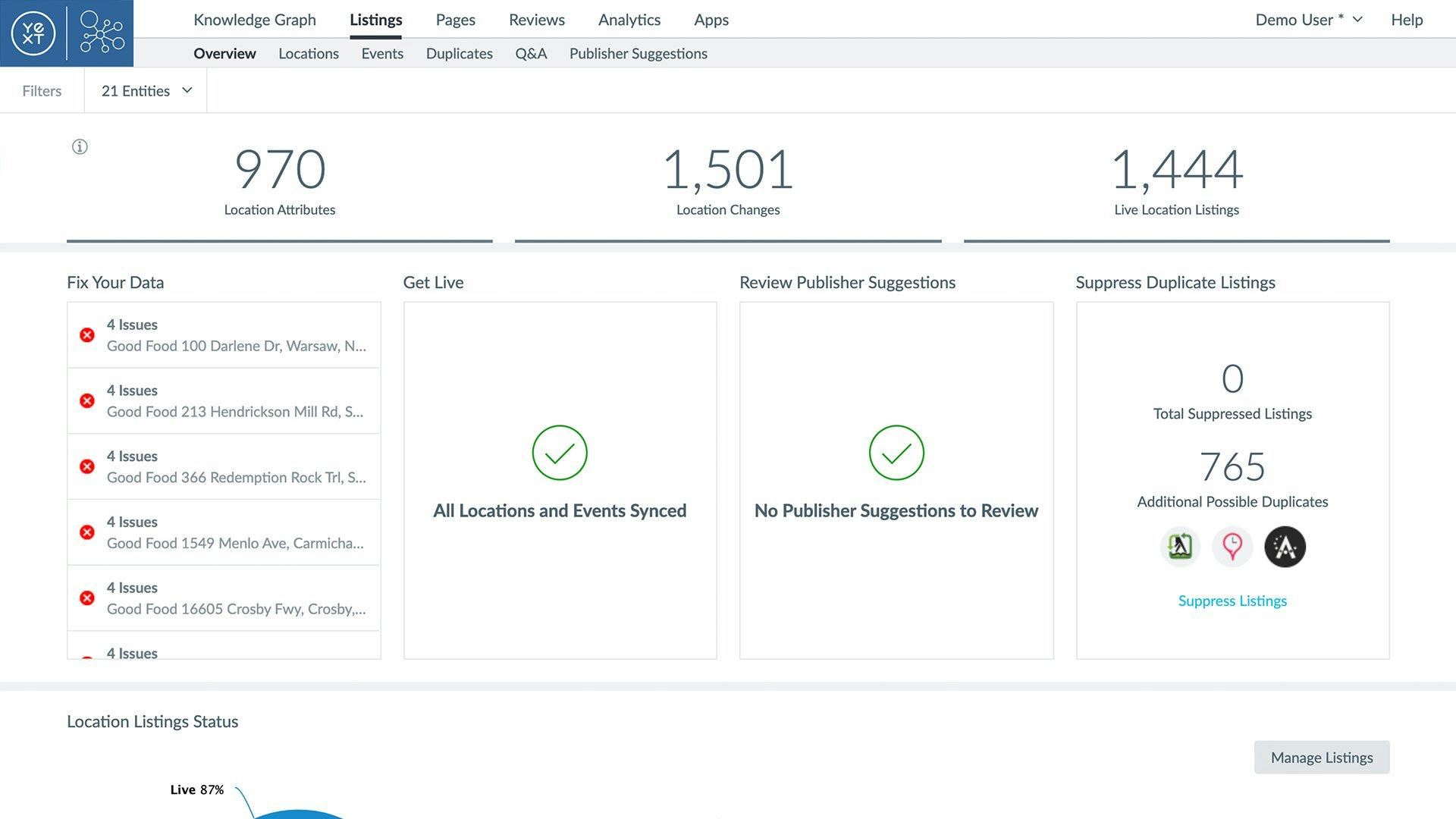The image size is (1456, 819).
Task: Click the Yext logo icon
Action: click(x=33, y=33)
